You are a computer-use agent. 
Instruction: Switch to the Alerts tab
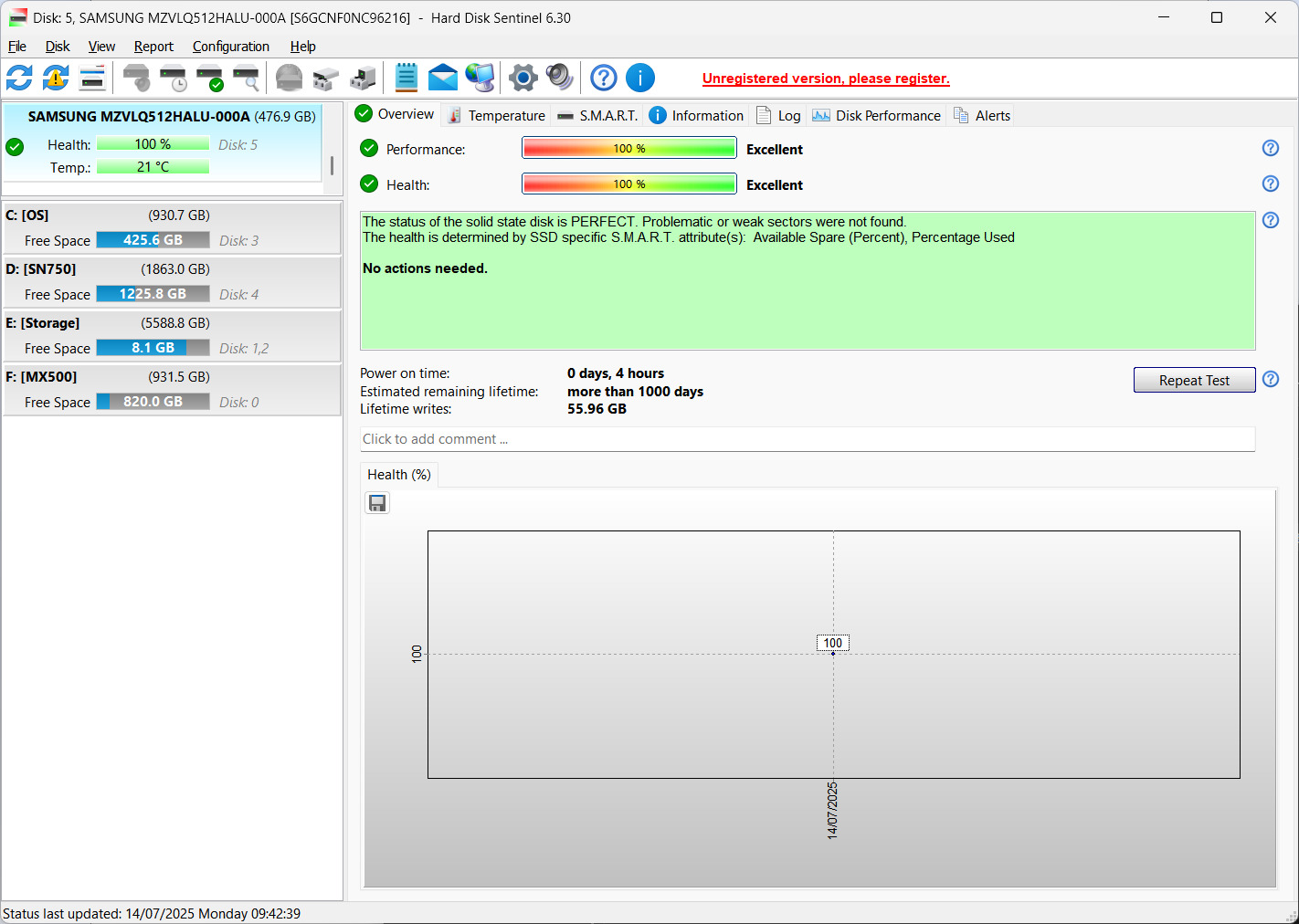point(982,116)
